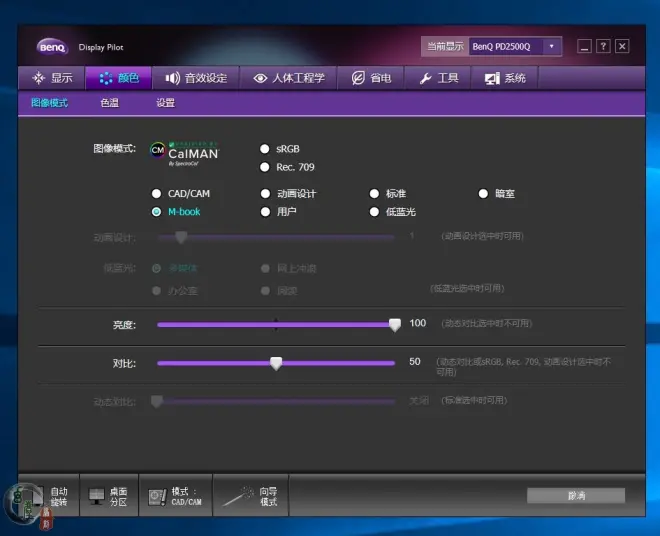660x536 pixels.
Task: Switch to the 人体工程学 ergonomics tab
Action: tap(288, 78)
